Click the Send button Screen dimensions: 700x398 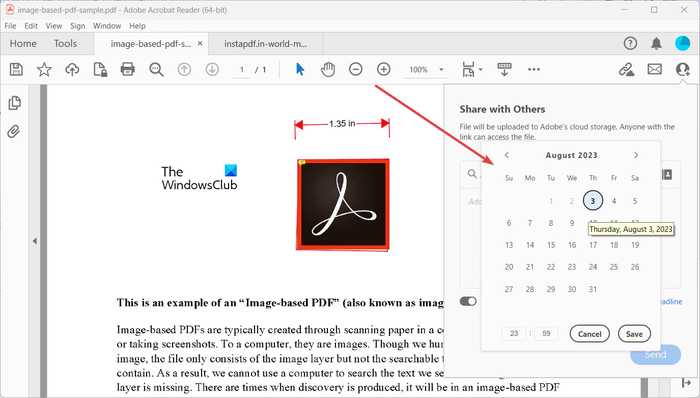tap(655, 355)
